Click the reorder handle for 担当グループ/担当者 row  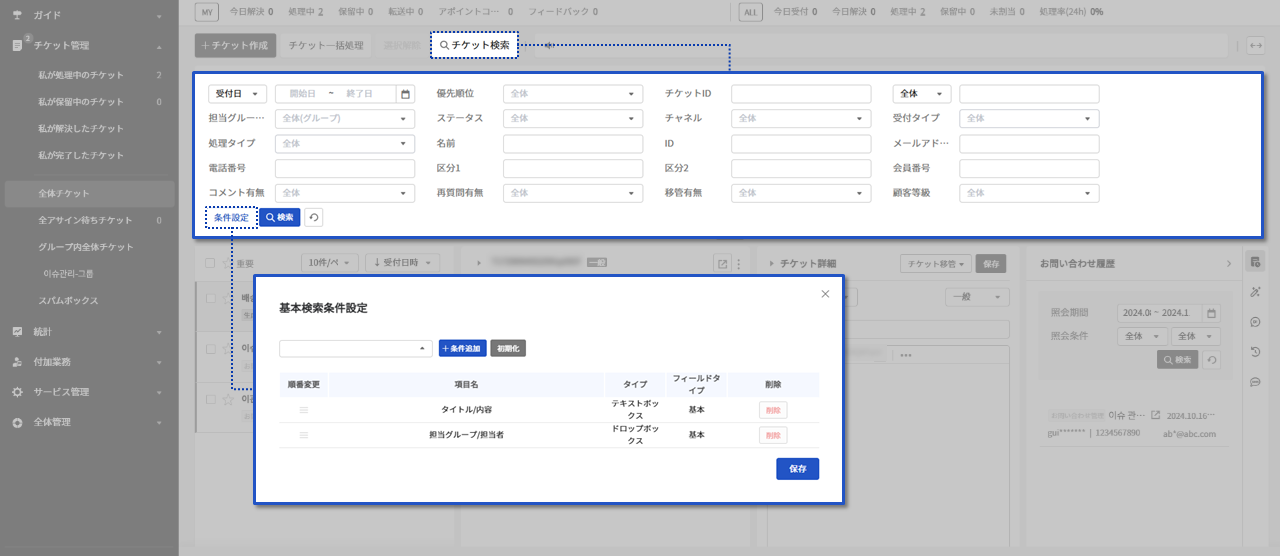[304, 435]
